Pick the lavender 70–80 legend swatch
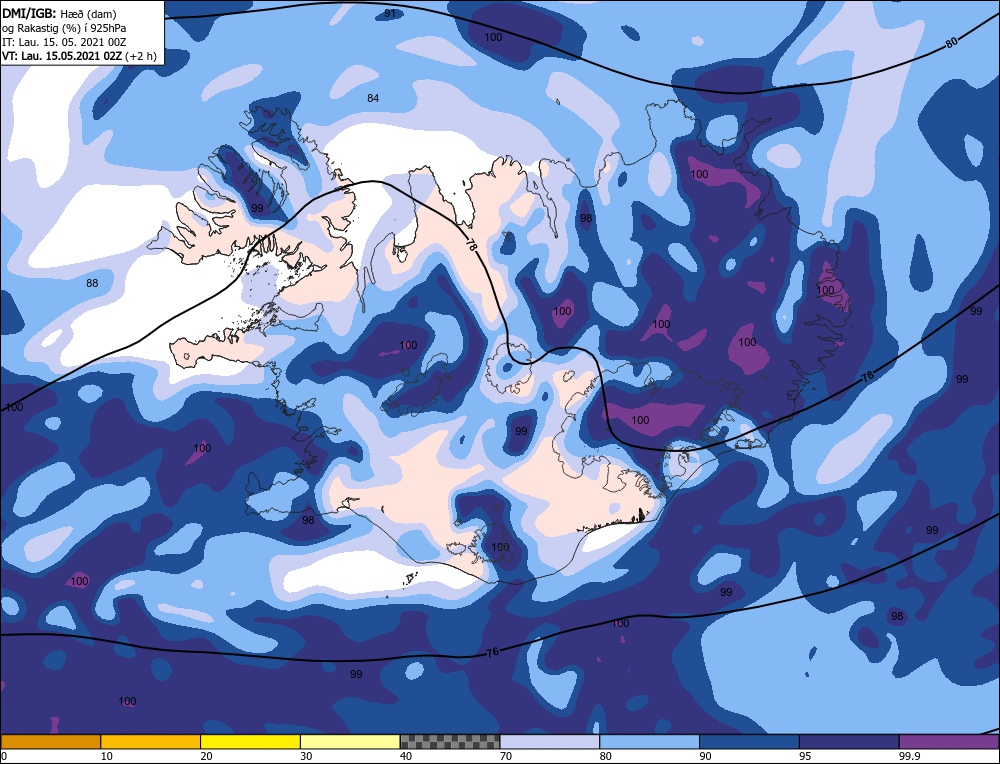This screenshot has height=764, width=1000. (x=550, y=741)
